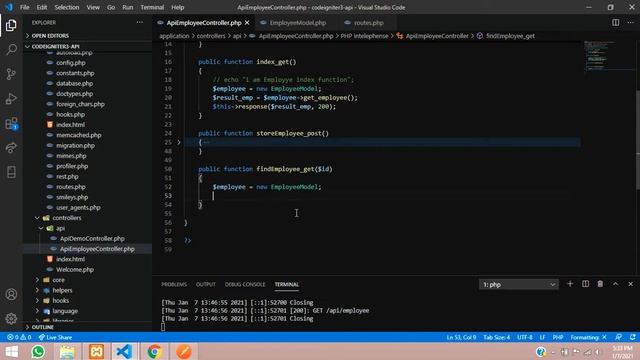Image resolution: width=640 pixels, height=360 pixels.
Task: Click the Windows Start button
Action: pyautogui.click(x=11, y=352)
